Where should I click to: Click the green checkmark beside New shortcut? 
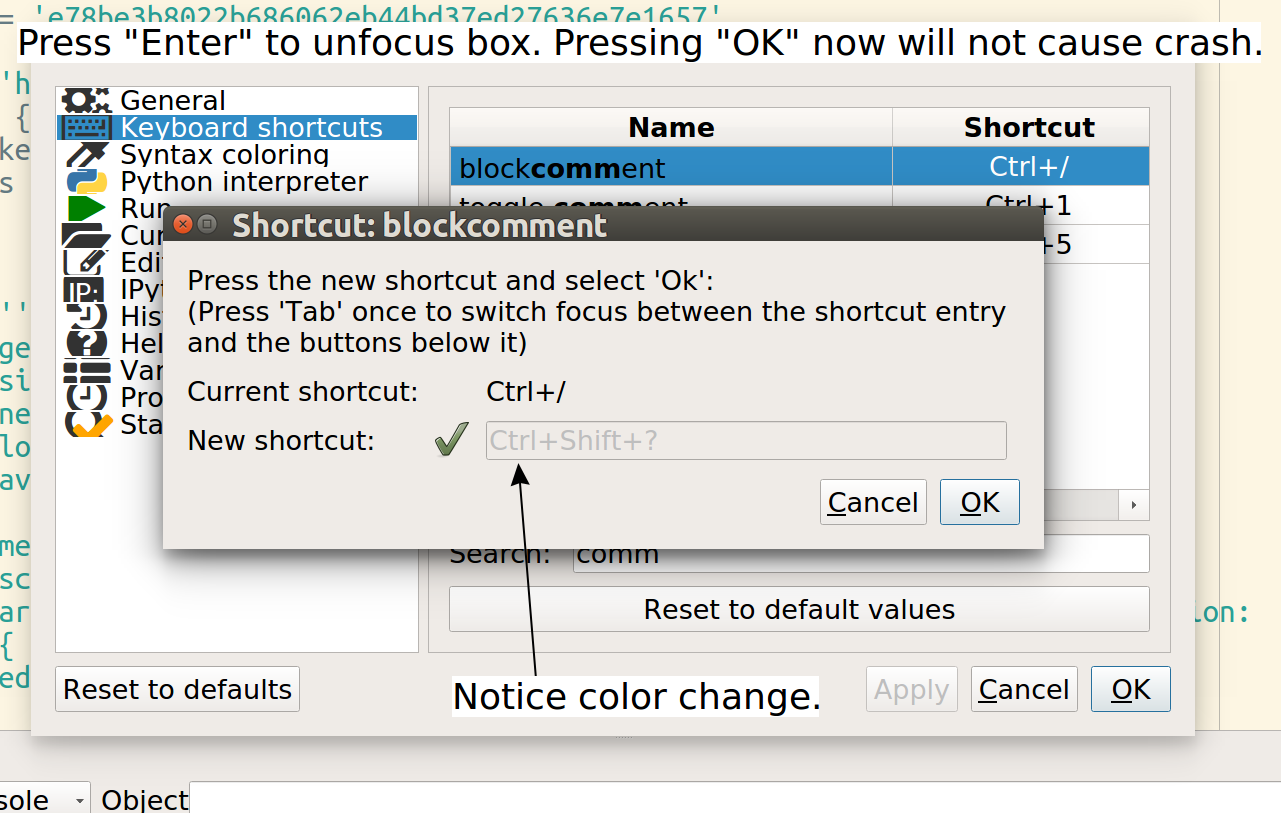click(450, 438)
